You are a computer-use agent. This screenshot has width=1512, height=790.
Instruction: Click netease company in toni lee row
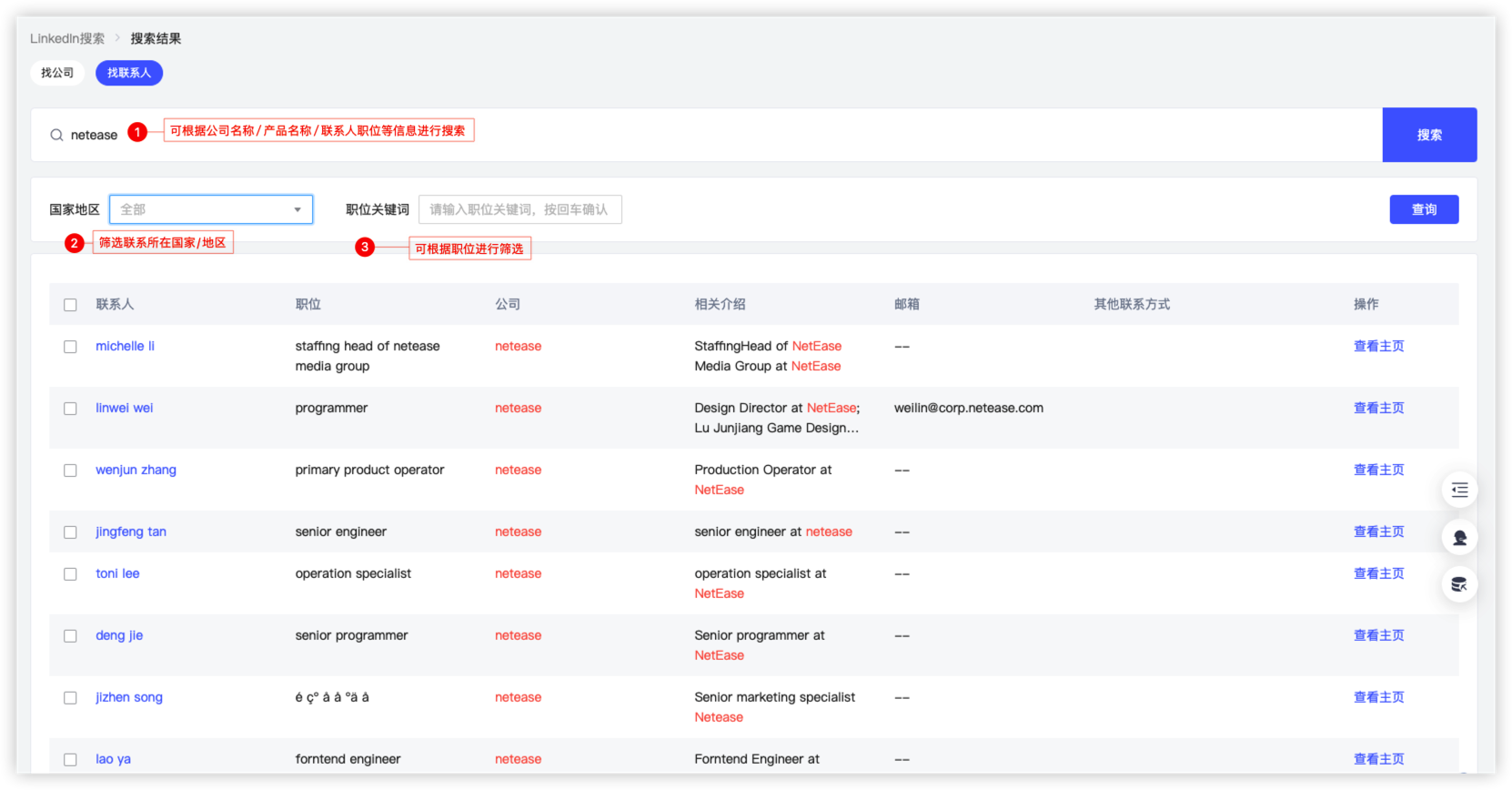click(519, 573)
